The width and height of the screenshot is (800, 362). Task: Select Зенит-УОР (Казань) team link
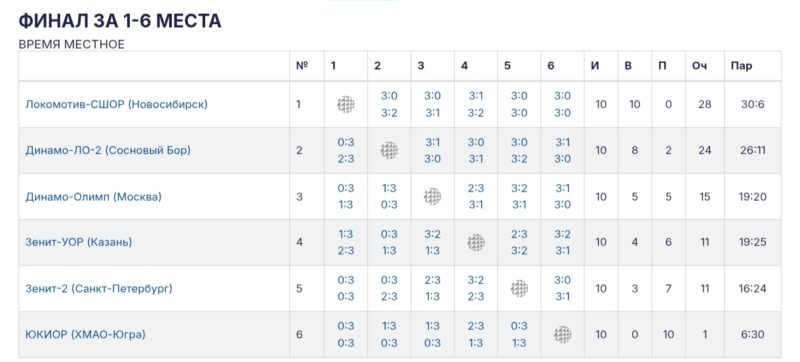[79, 242]
